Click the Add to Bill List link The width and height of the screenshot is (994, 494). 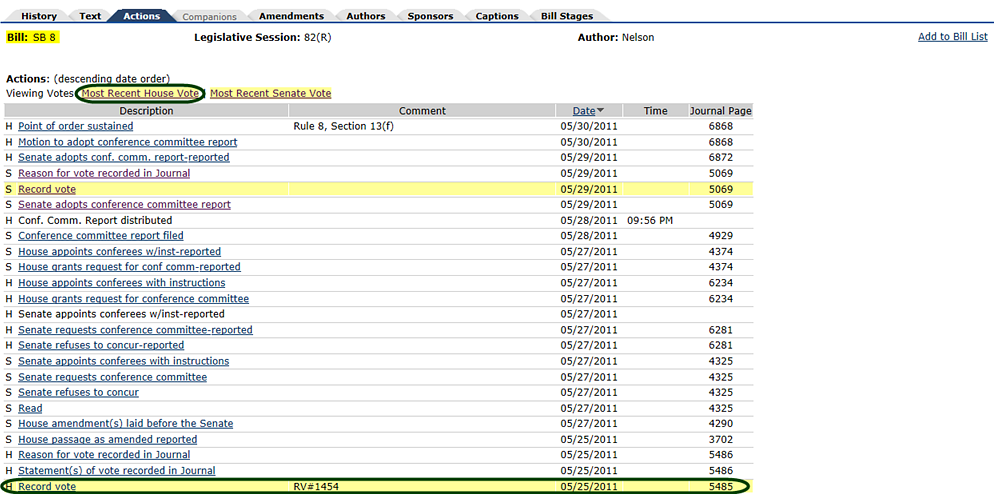pos(952,37)
